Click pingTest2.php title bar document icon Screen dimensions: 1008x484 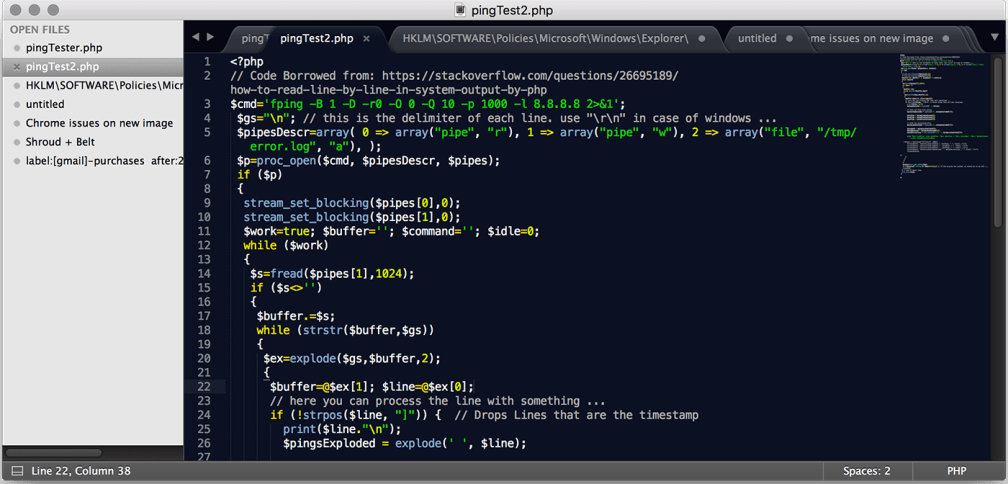point(460,10)
